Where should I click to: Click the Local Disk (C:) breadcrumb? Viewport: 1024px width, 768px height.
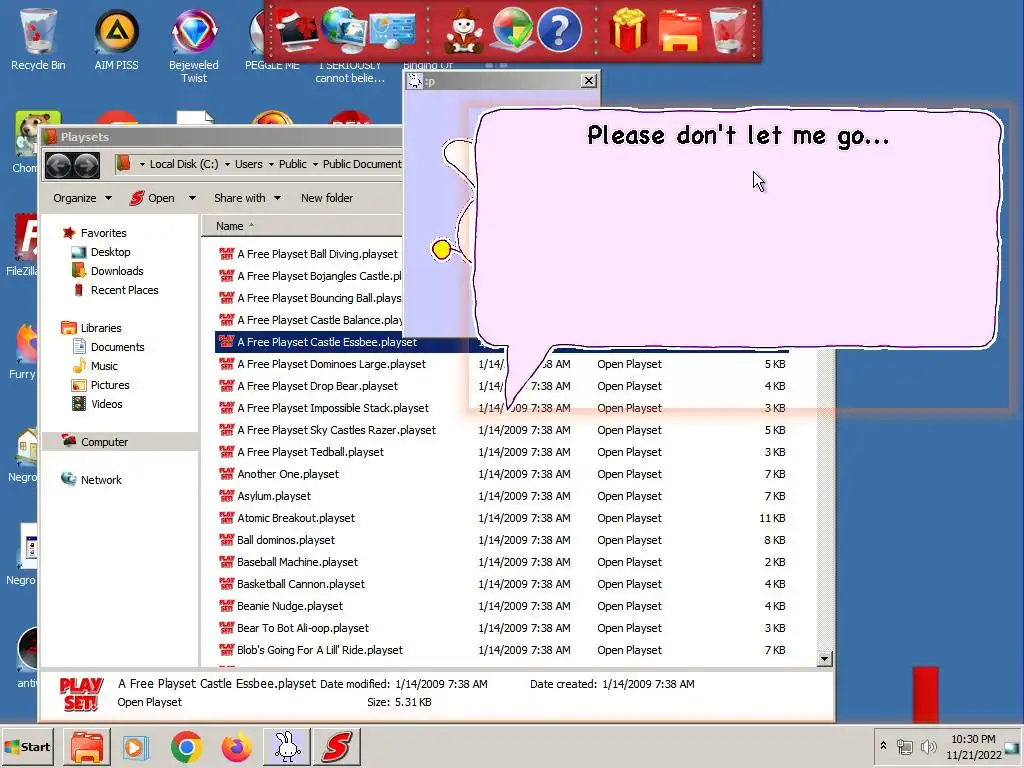184,165
